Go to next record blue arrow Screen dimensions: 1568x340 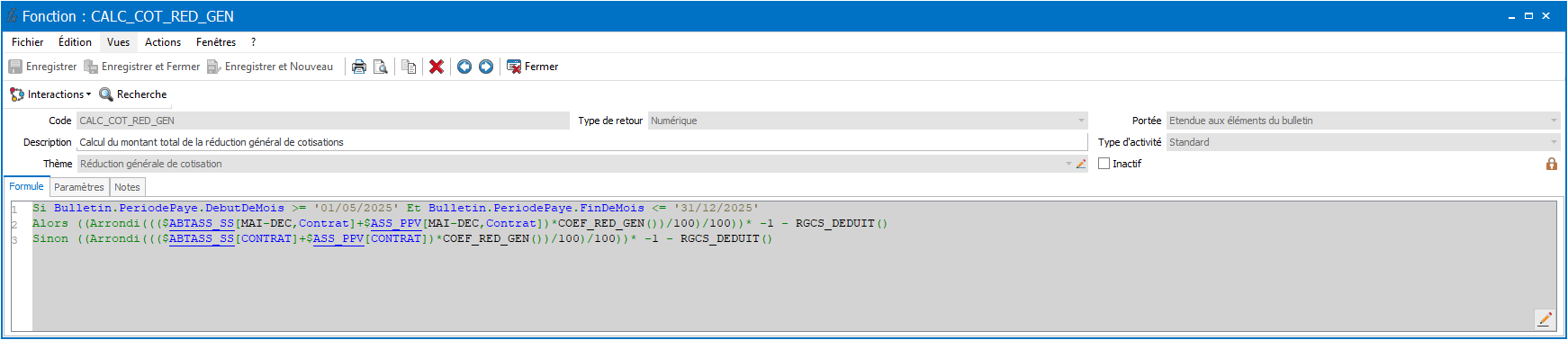click(486, 67)
